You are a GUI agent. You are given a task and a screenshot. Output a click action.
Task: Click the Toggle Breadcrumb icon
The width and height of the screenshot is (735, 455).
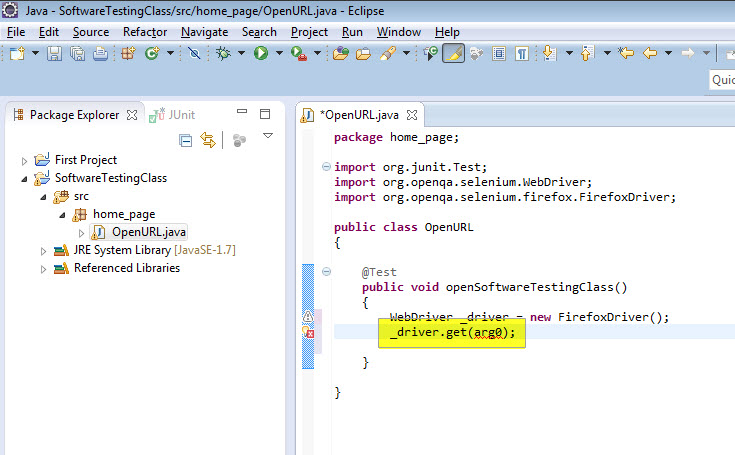(430, 53)
